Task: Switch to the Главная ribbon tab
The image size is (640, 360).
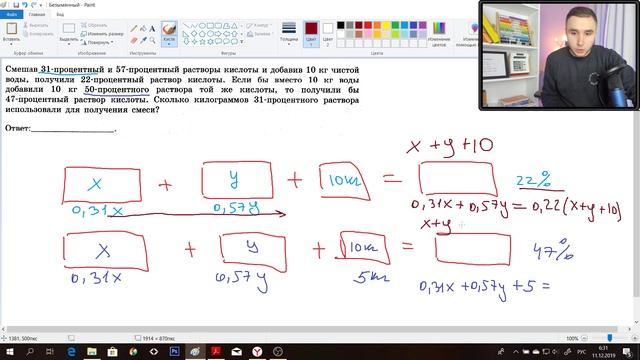Action: point(37,14)
